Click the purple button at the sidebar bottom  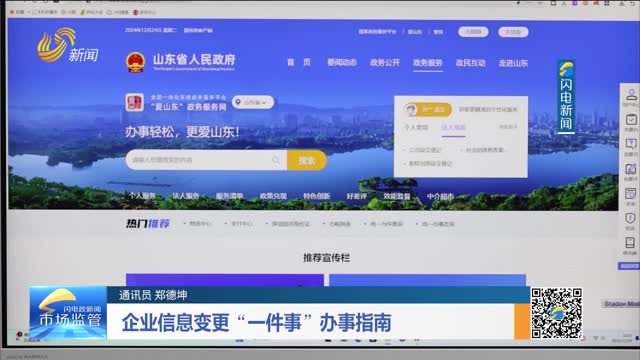click(629, 266)
